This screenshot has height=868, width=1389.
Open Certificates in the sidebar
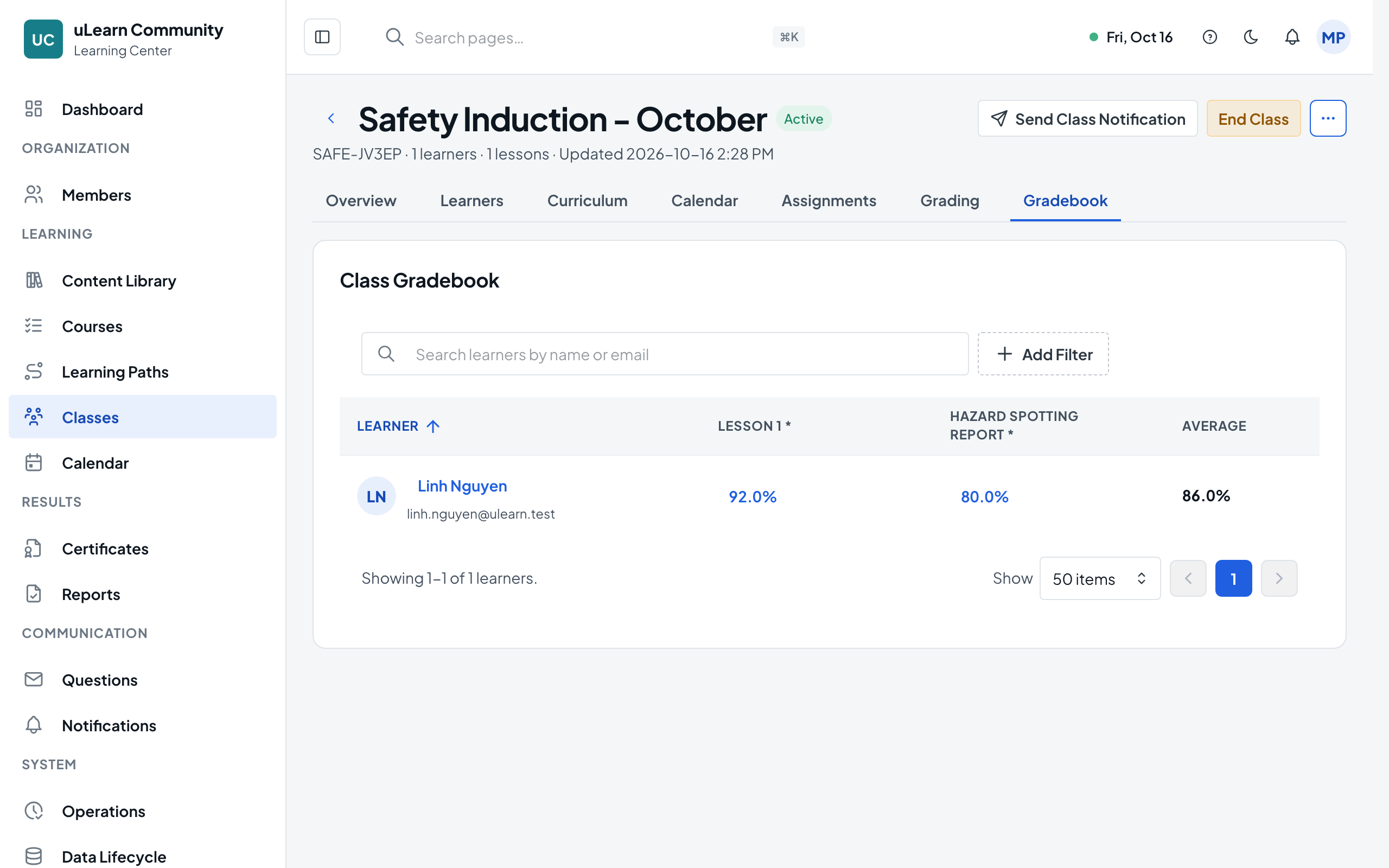142,549
